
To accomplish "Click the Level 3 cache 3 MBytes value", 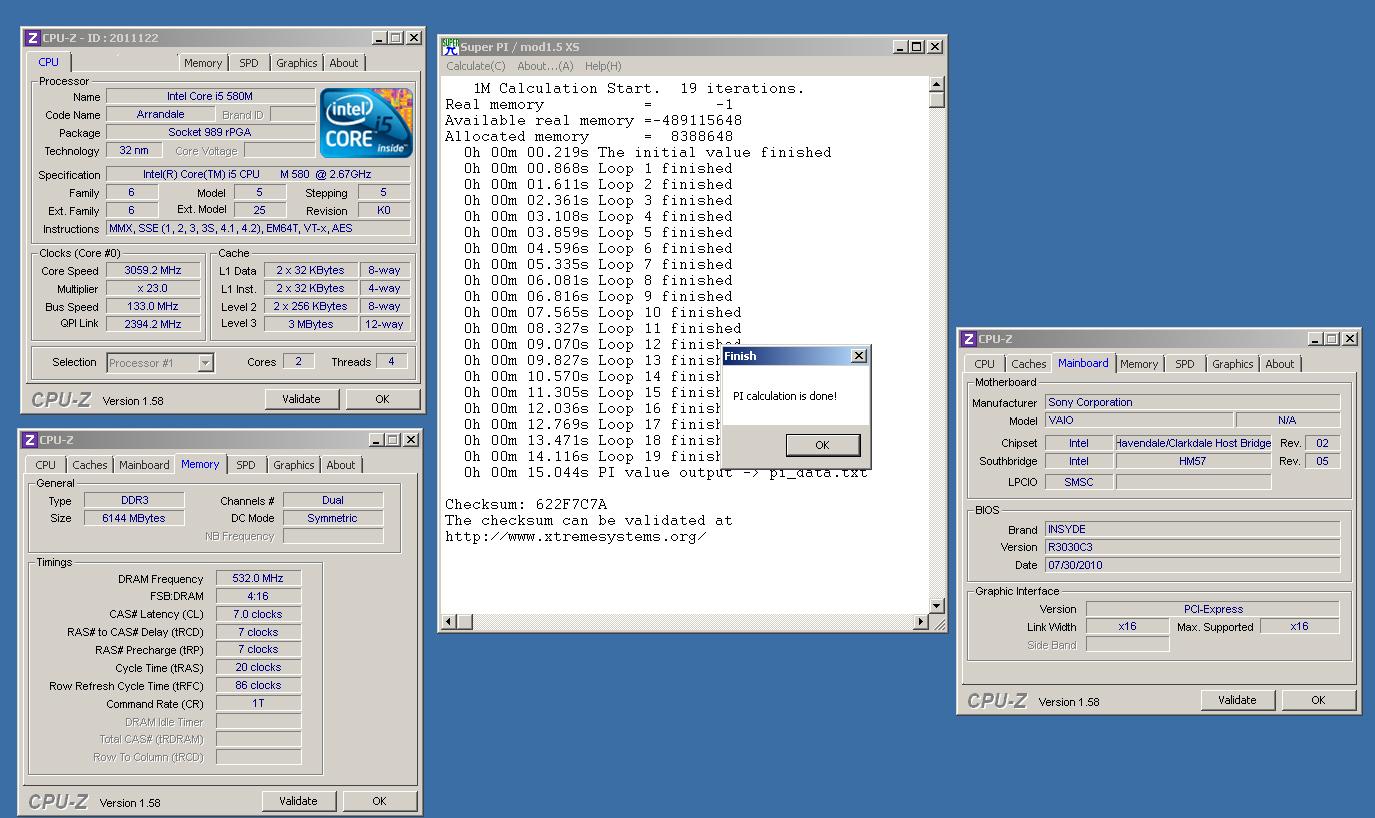I will (x=311, y=324).
